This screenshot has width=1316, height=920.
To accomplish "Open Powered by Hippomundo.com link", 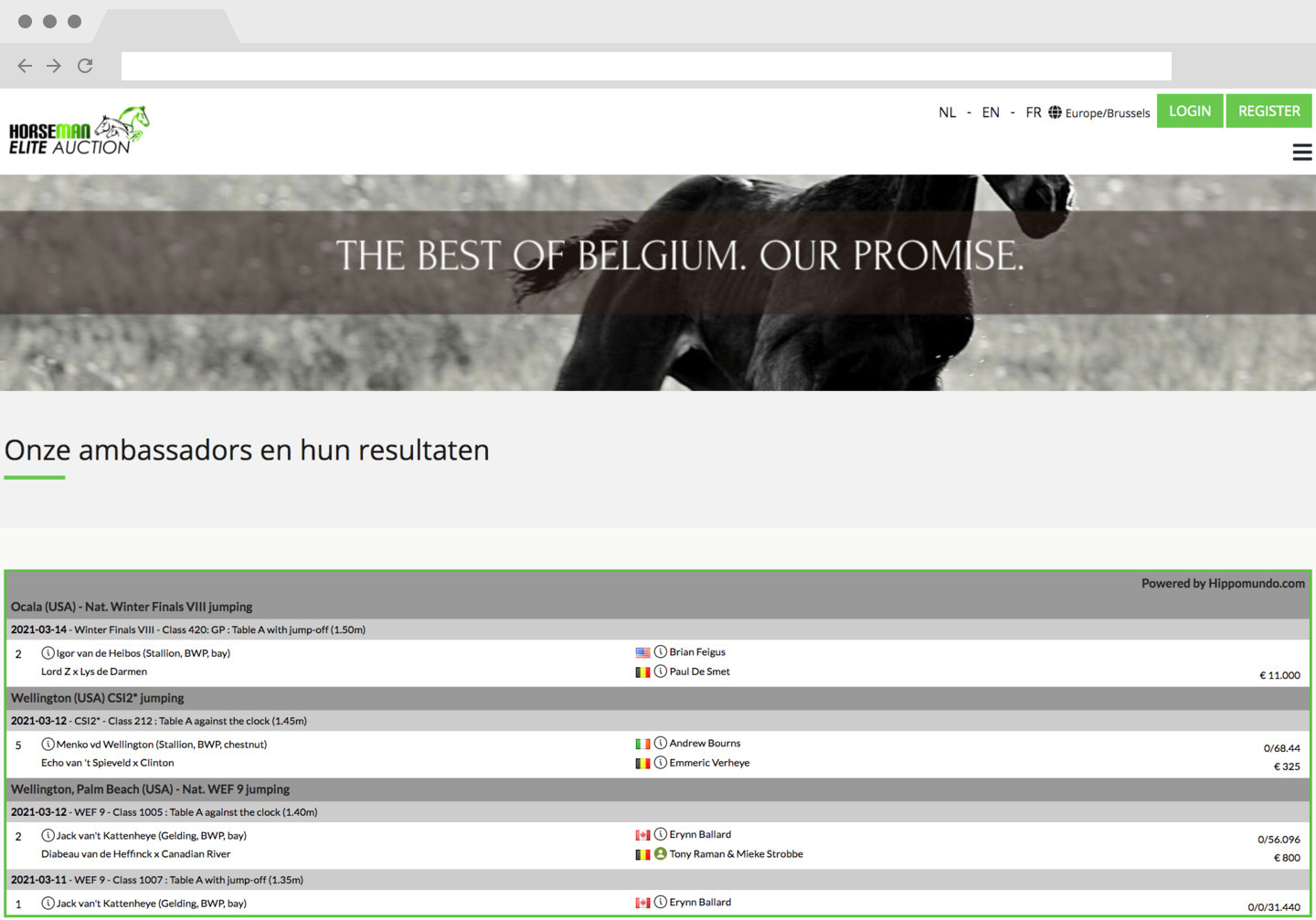I will 1223,583.
